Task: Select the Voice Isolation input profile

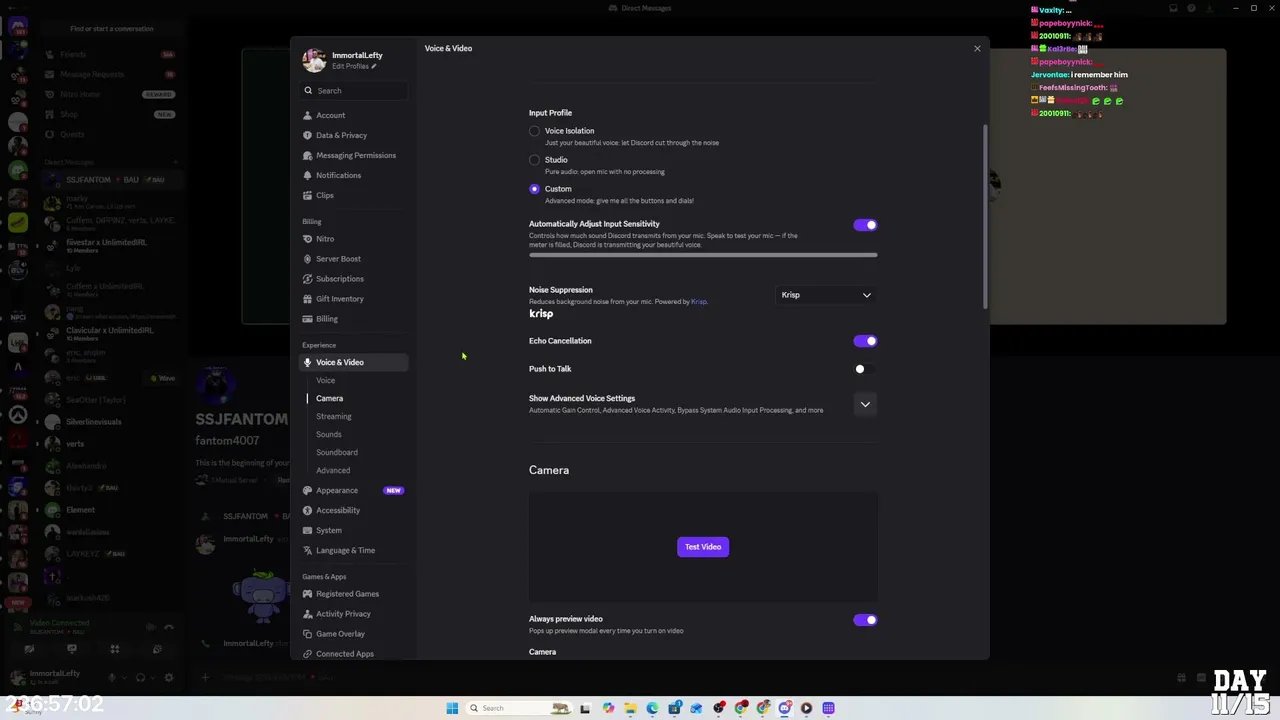Action: click(534, 131)
